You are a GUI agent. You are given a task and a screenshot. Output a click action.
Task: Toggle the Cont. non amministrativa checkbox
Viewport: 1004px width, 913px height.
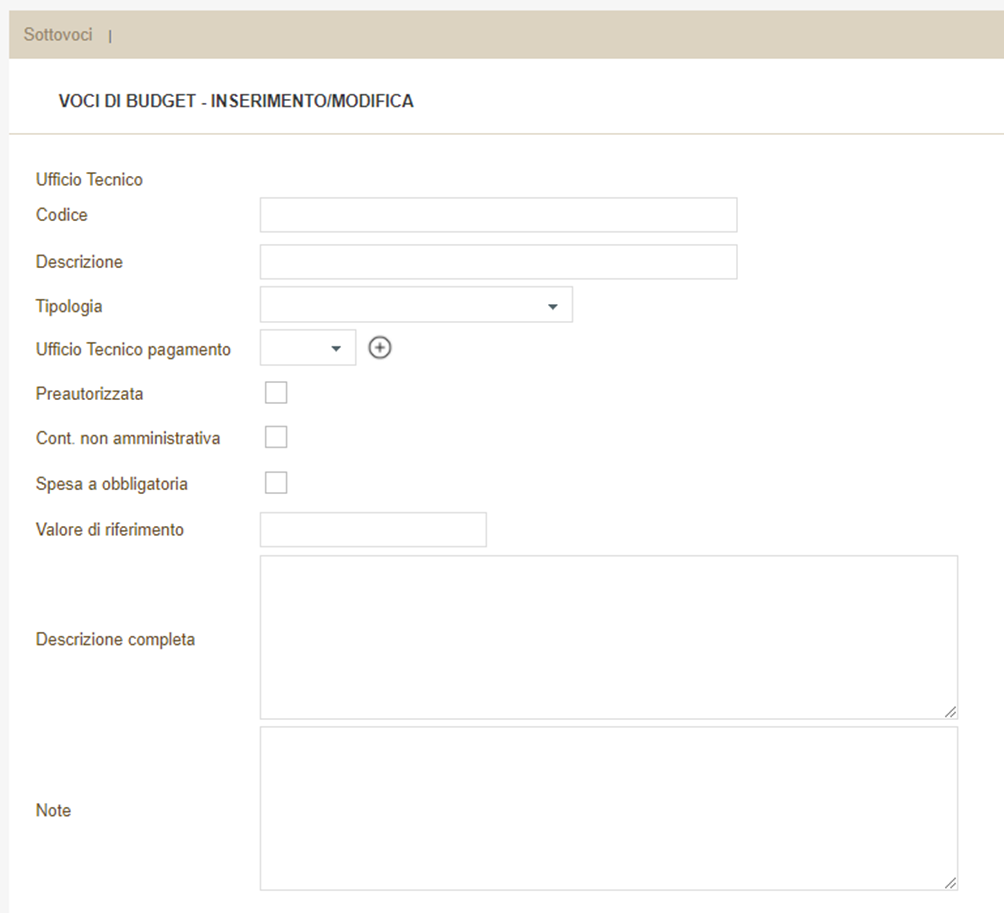pyautogui.click(x=276, y=437)
